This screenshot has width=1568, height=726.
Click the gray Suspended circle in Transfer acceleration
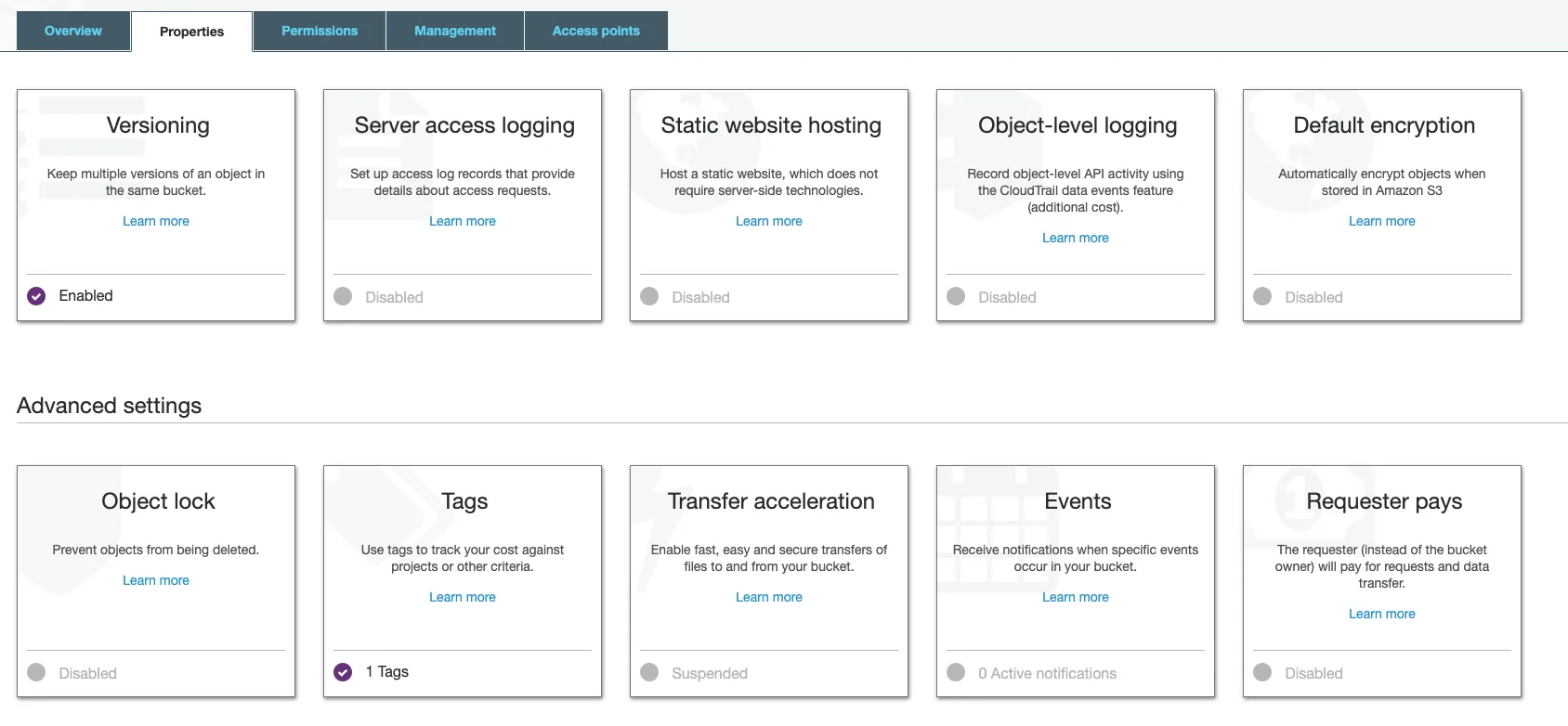649,672
